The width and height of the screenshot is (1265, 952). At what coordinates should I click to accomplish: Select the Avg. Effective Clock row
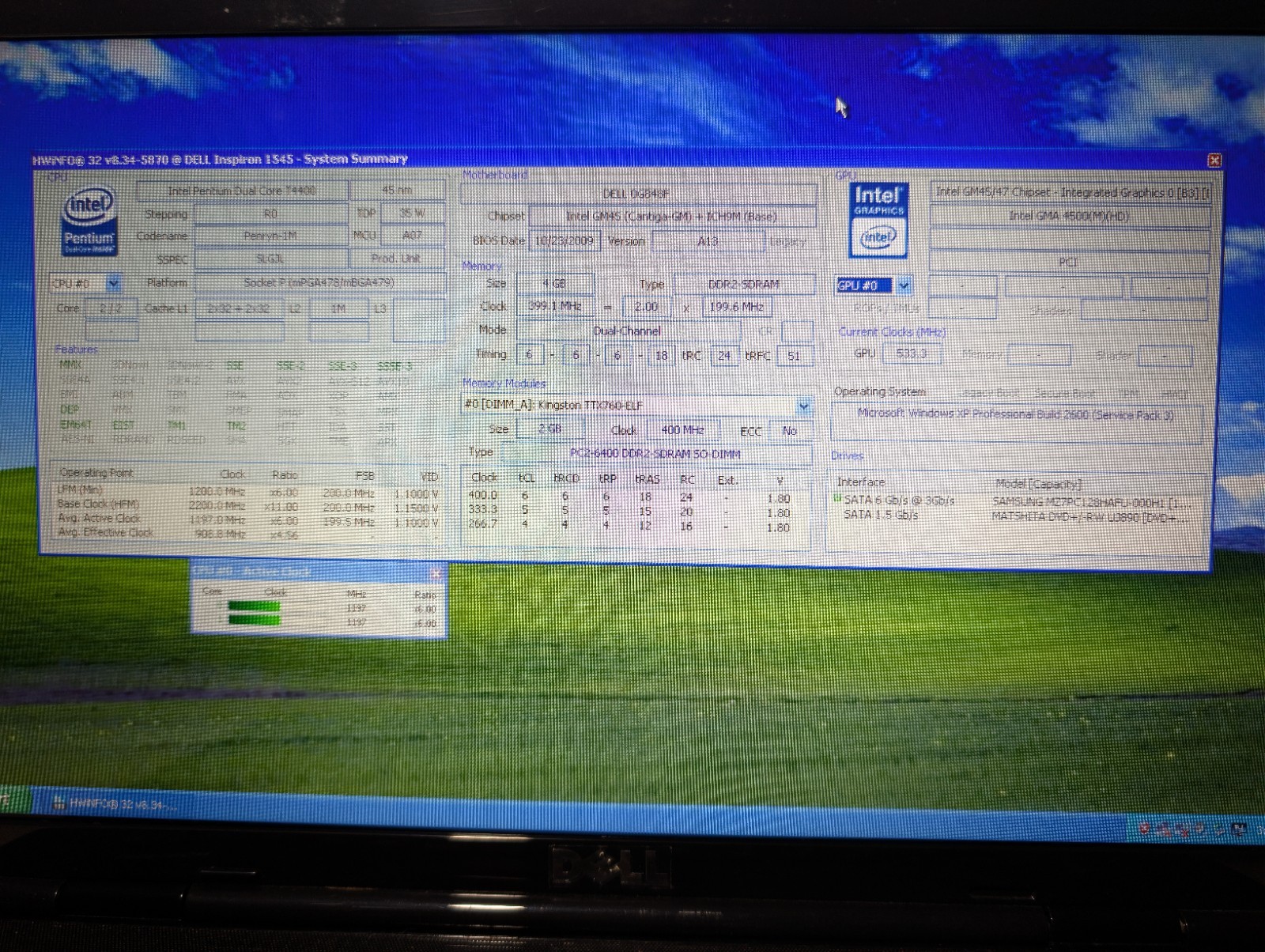point(247,534)
